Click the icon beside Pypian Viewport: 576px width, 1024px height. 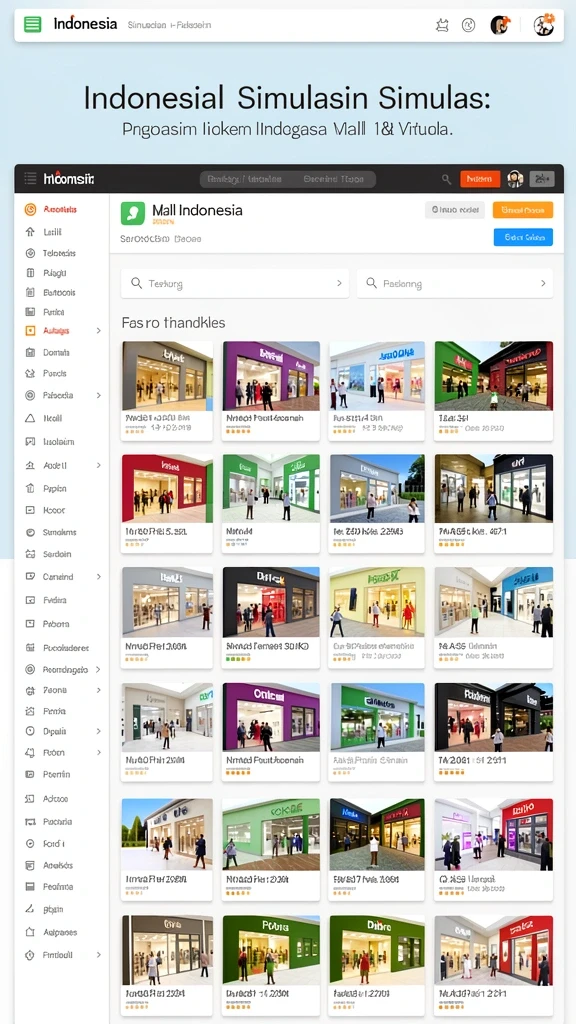click(29, 488)
